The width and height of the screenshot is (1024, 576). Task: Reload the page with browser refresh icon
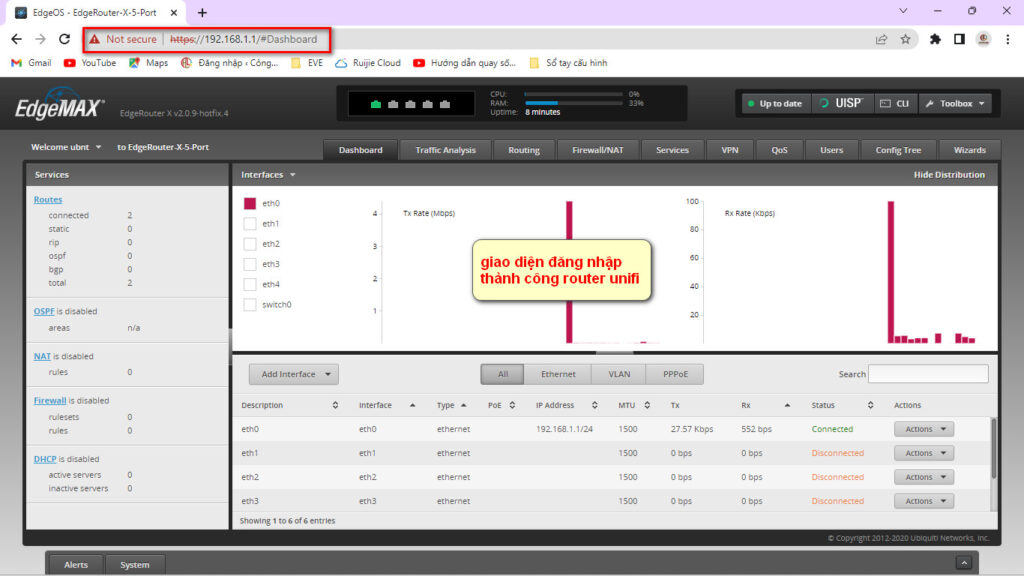[x=64, y=39]
